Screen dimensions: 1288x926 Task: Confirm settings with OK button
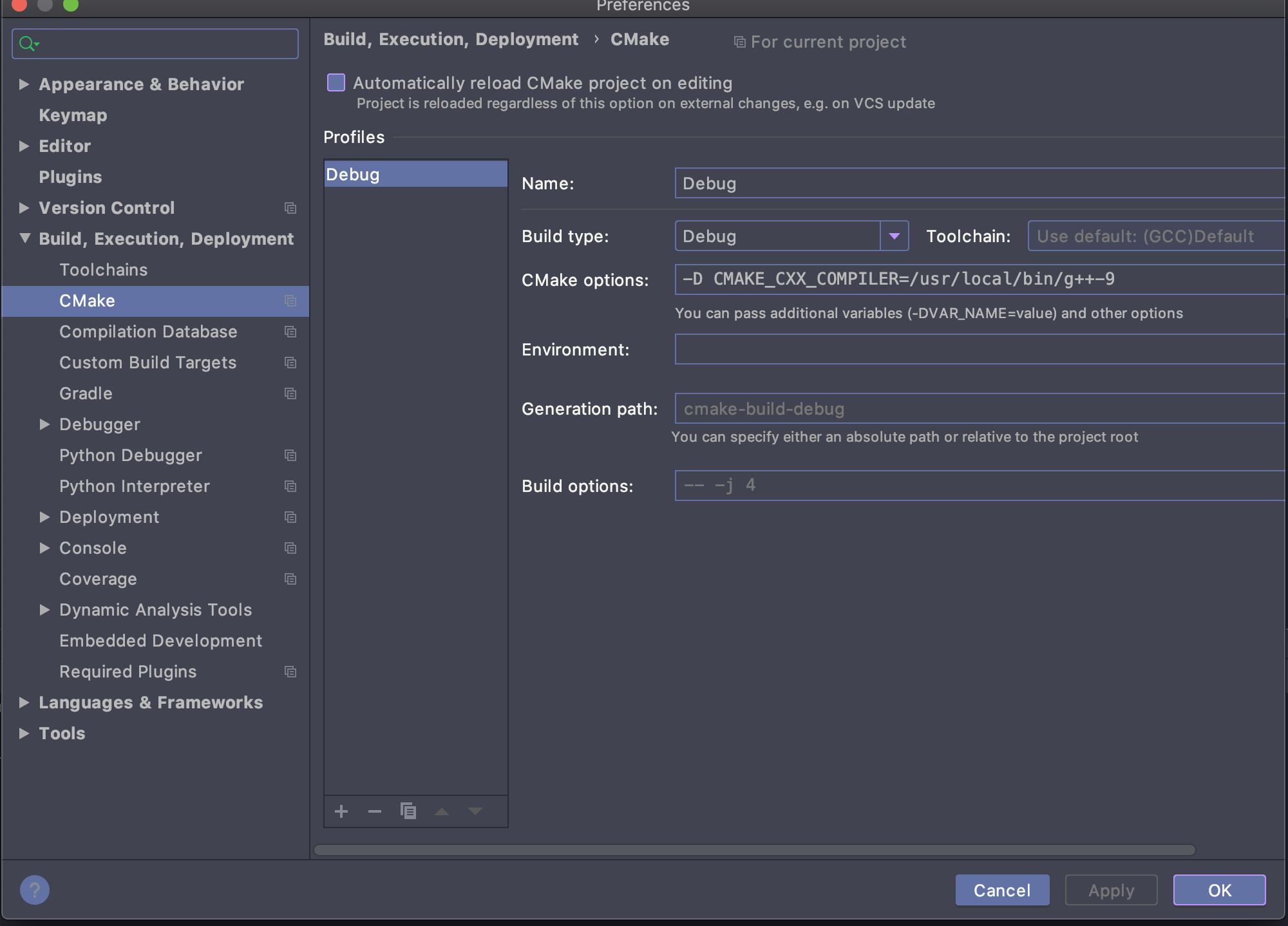[1218, 890]
